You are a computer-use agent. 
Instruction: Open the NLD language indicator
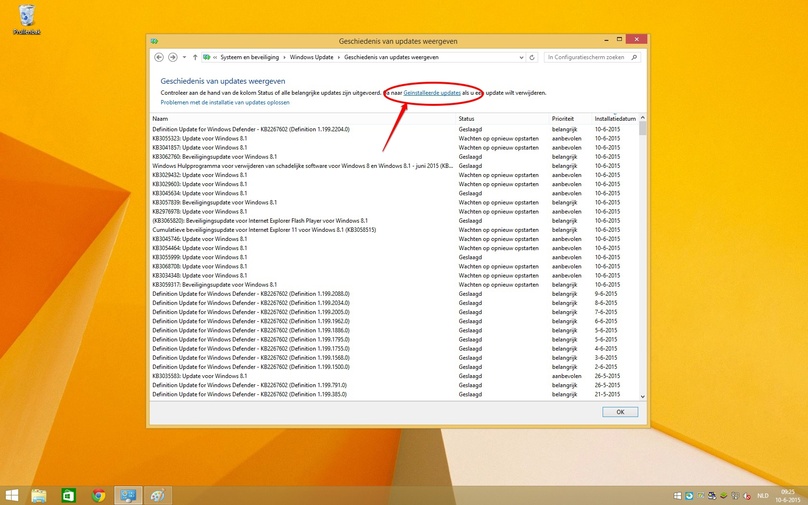763,496
